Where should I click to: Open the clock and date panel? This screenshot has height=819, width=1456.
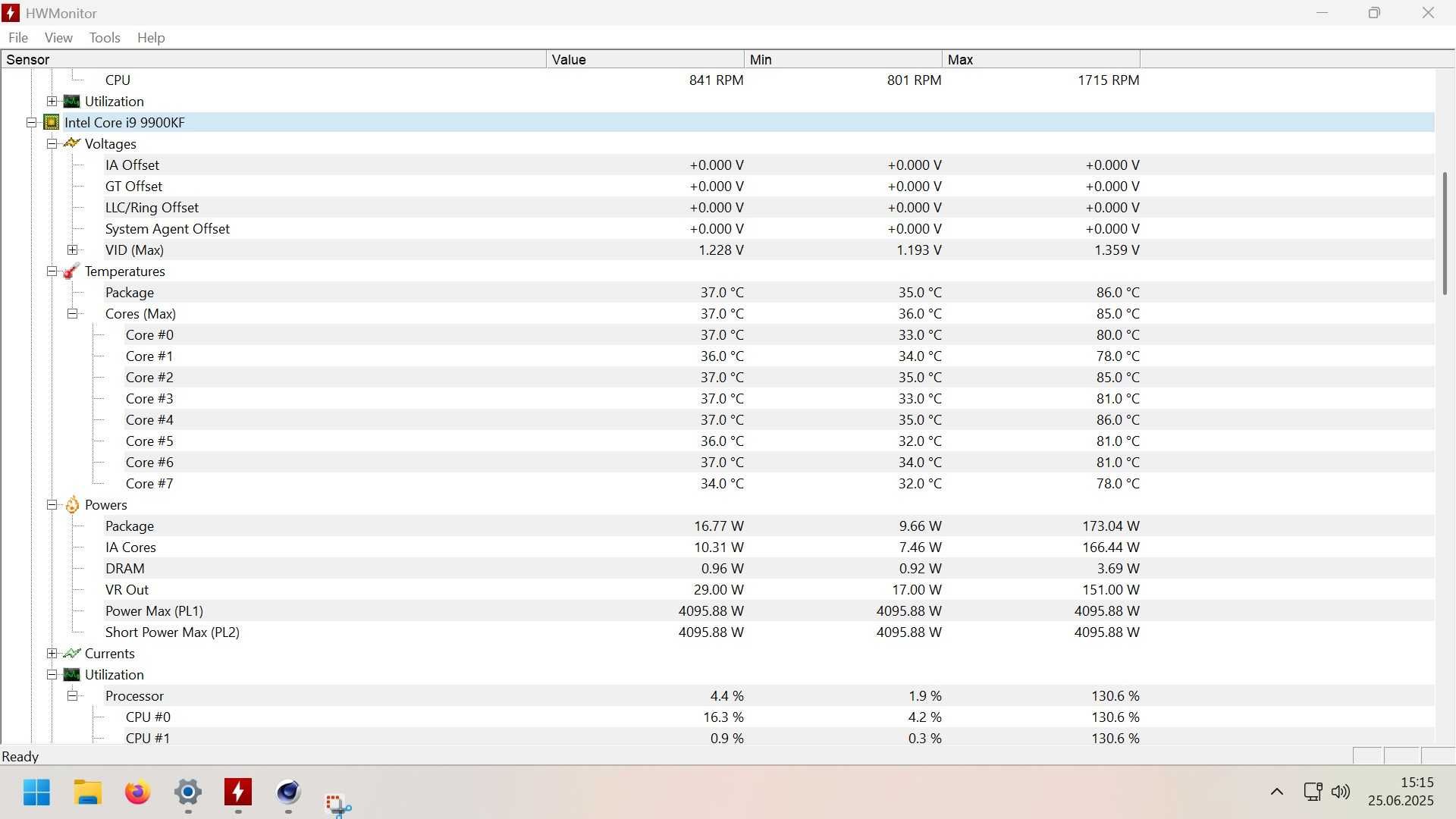[x=1401, y=792]
